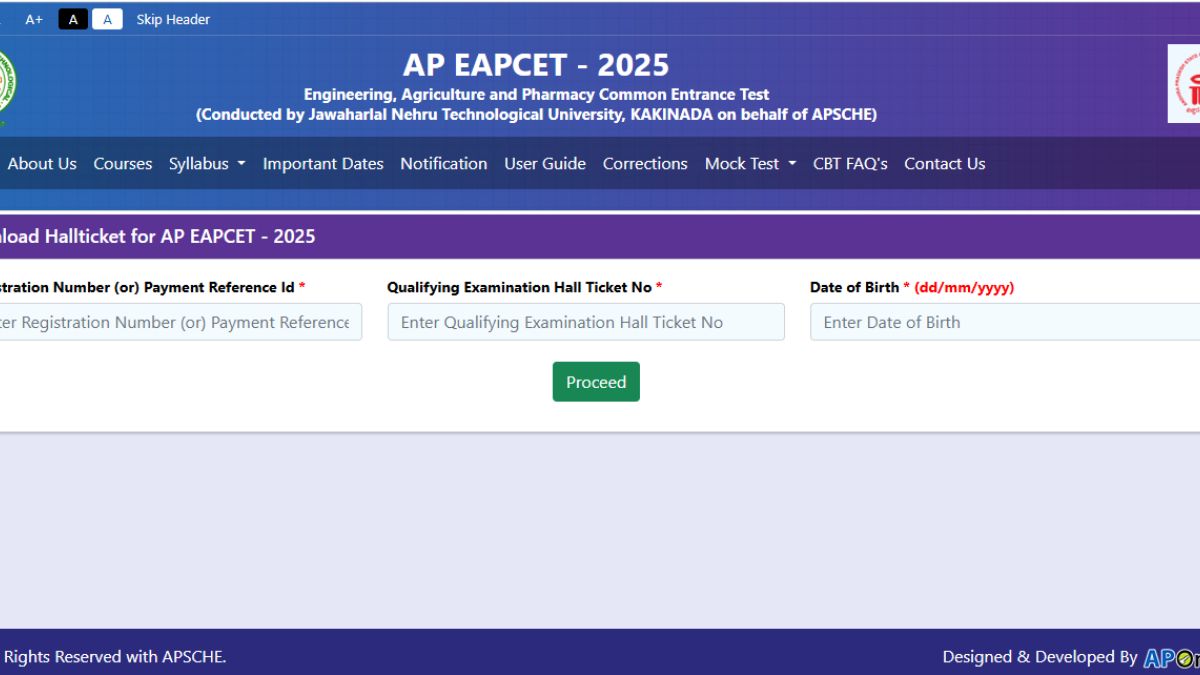The image size is (1200, 675).
Task: Click the Conducted by JNTU Kakinada subtitle
Action: [x=536, y=115]
